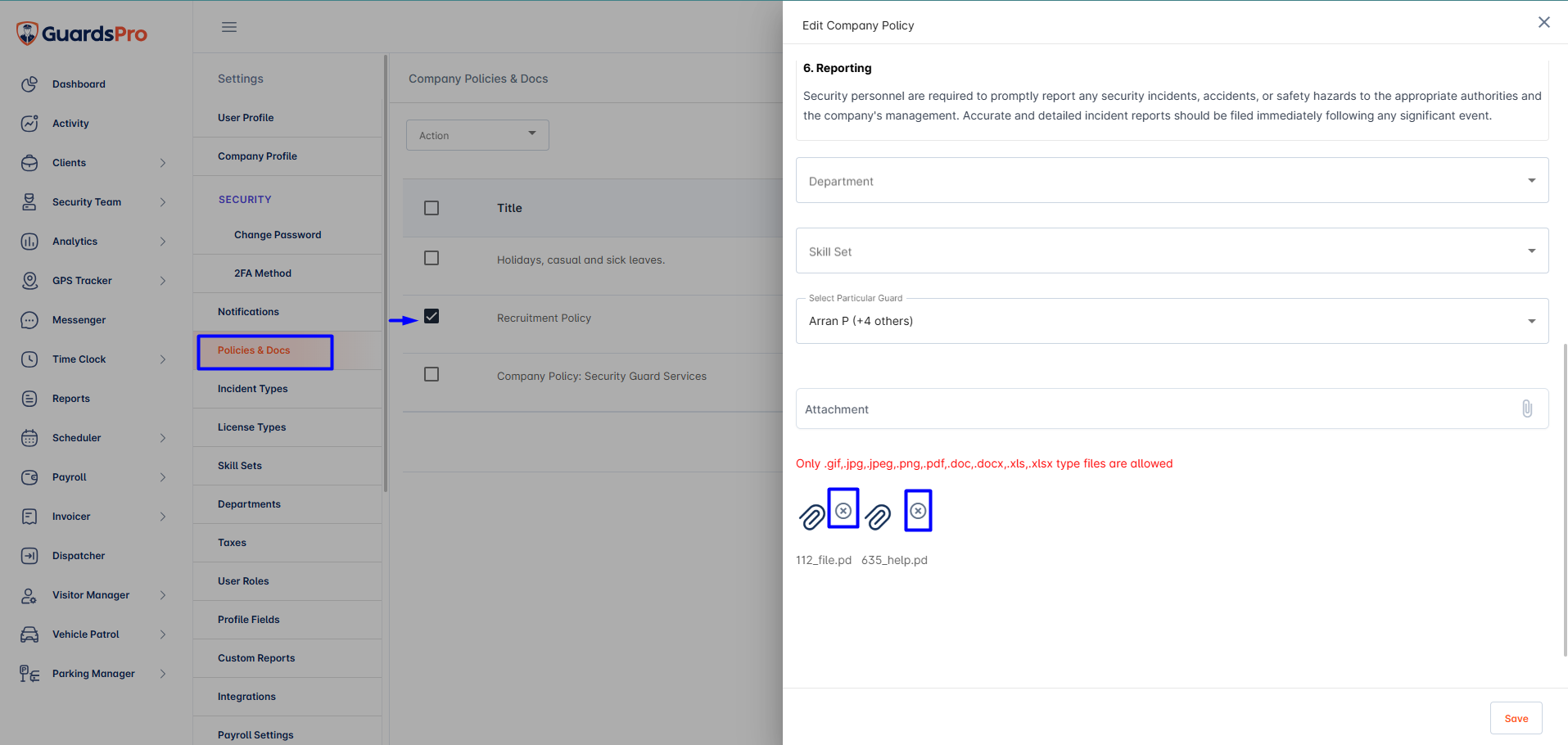Click the Parking Manager icon
This screenshot has width=1568, height=745.
pyautogui.click(x=29, y=674)
